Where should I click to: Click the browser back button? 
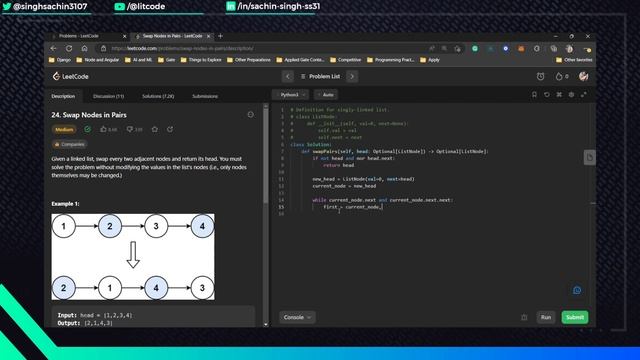(53, 48)
